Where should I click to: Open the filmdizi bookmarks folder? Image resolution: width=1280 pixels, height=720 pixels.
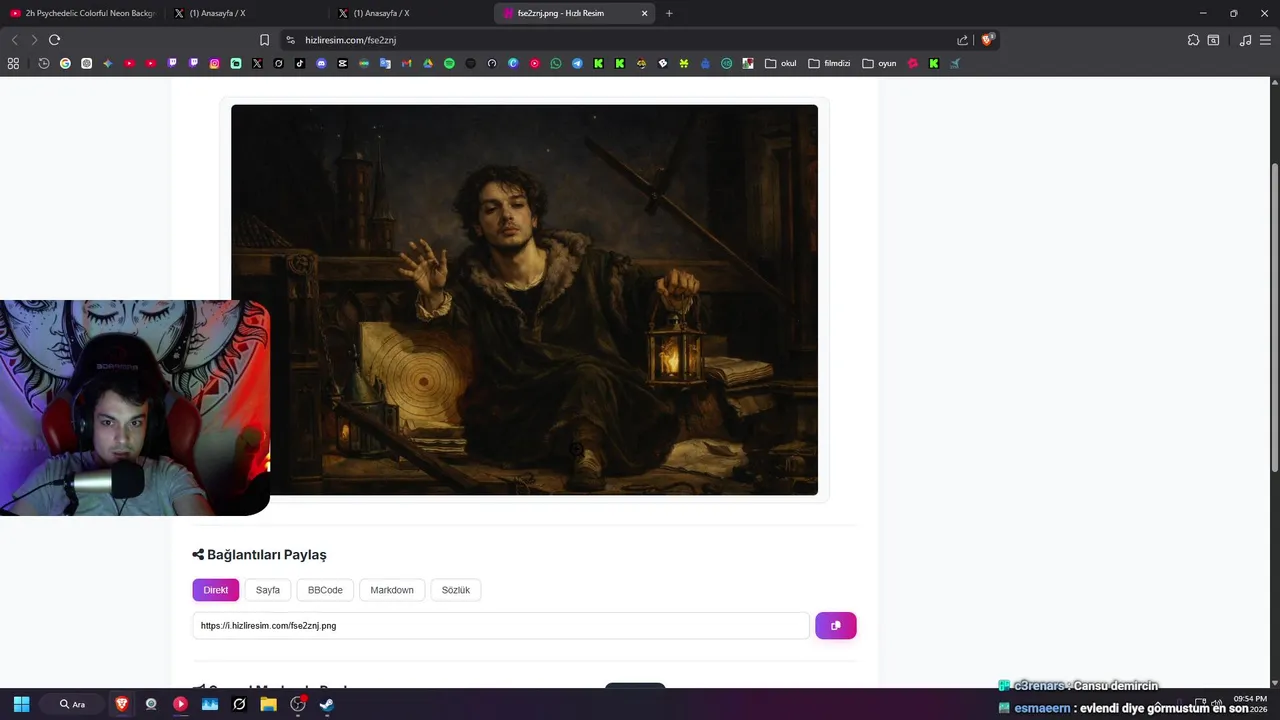[829, 63]
